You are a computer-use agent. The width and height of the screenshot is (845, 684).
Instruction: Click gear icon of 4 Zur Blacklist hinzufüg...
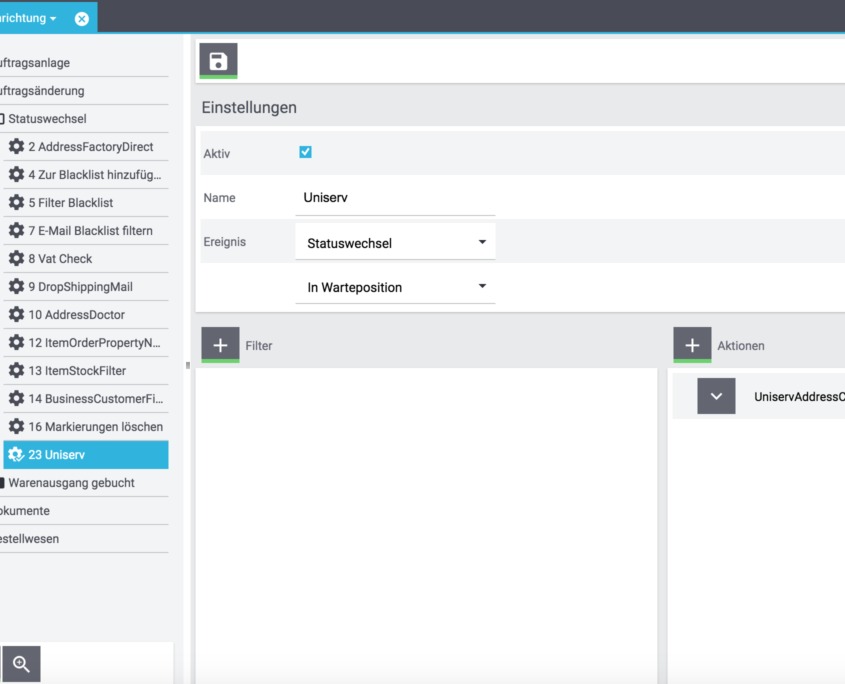point(16,174)
